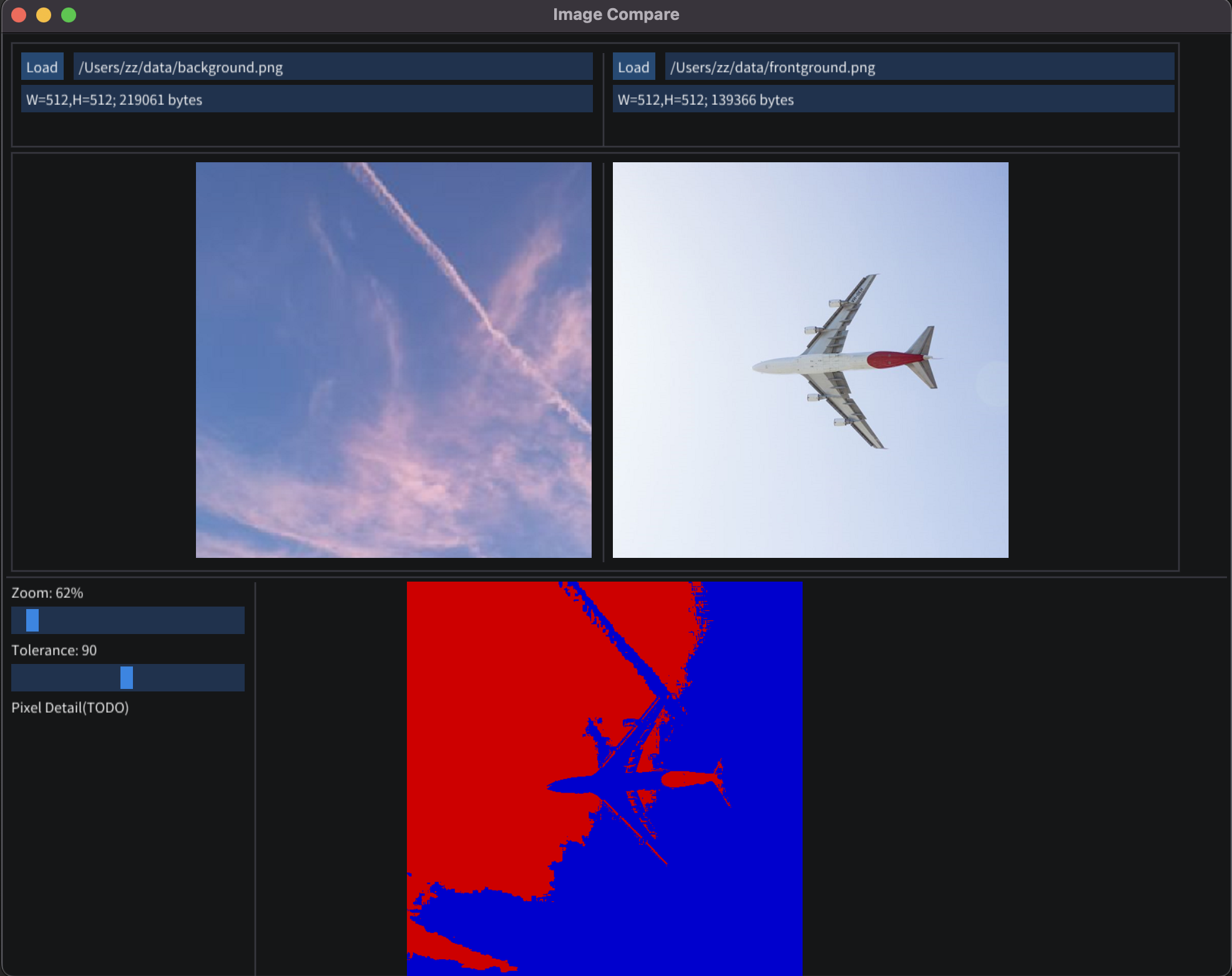Click the Pixel Detail(TODO) label
The height and width of the screenshot is (976, 1232).
70,708
